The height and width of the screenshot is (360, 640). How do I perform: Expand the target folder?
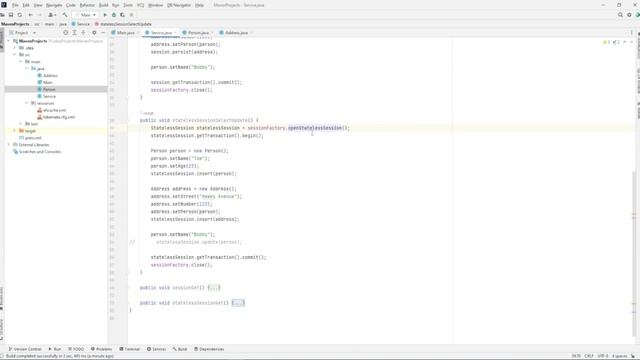point(15,131)
